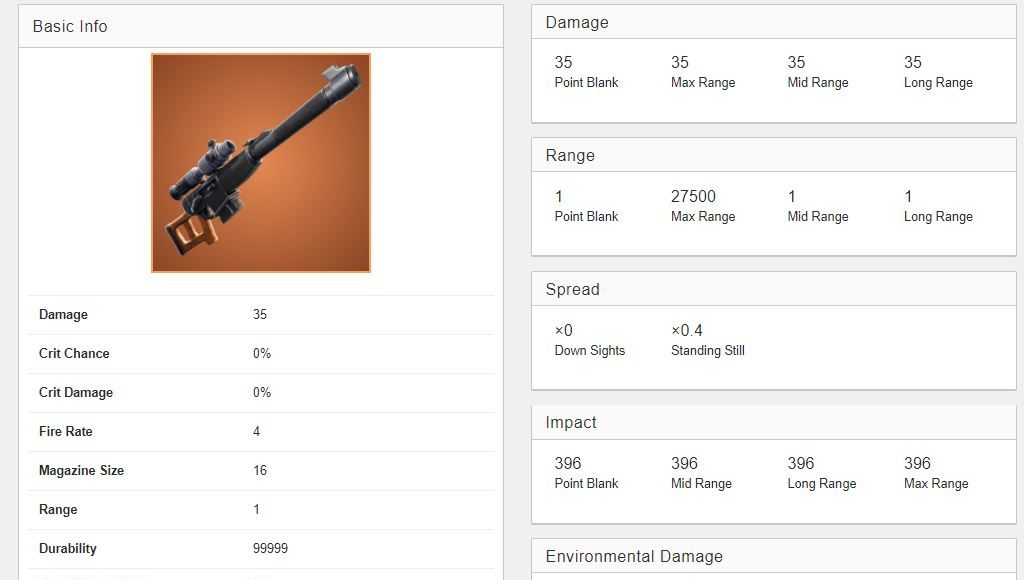
Task: Click the Damage Point Blank stat
Action: point(586,72)
